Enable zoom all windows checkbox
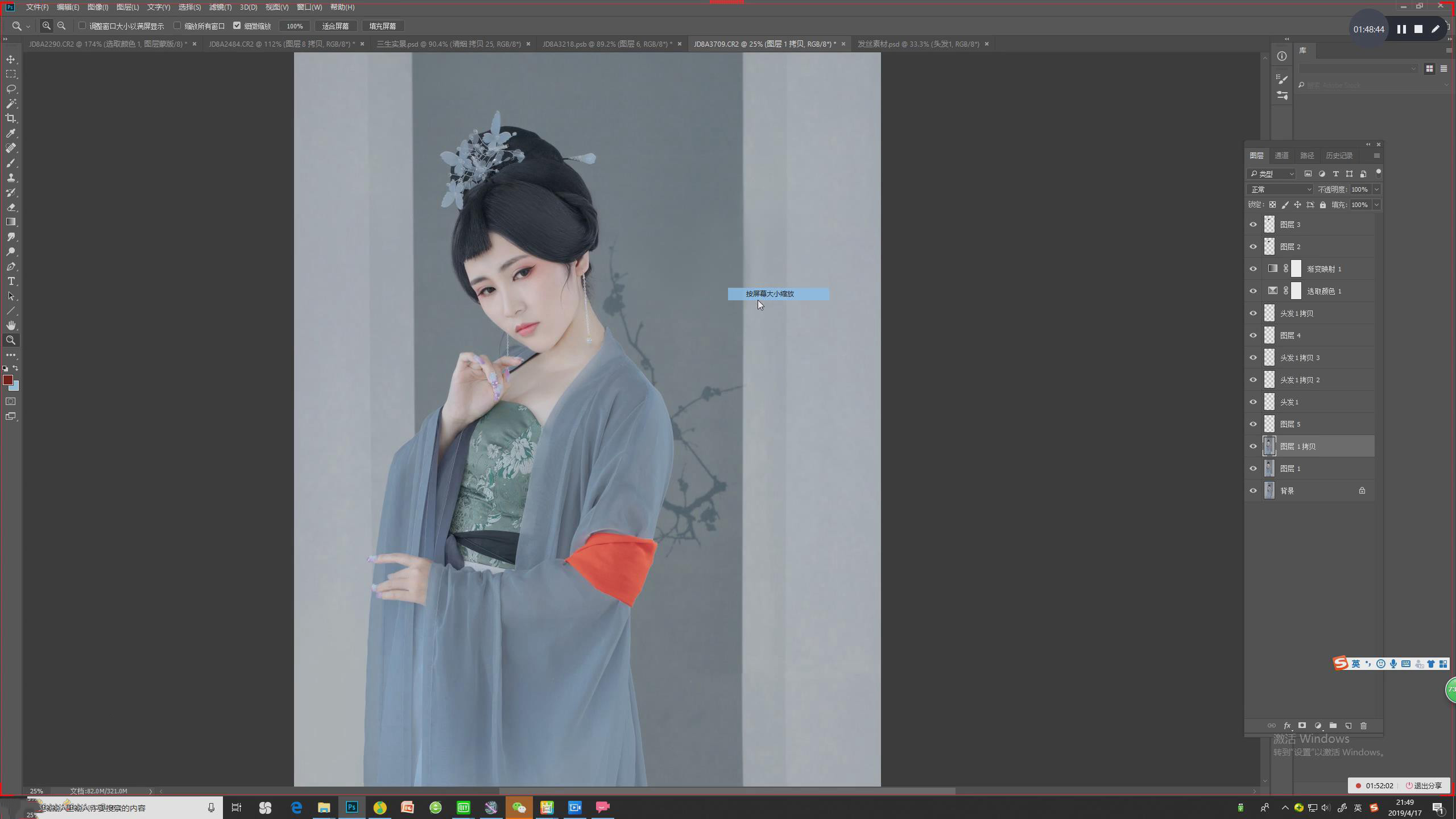 click(x=177, y=26)
